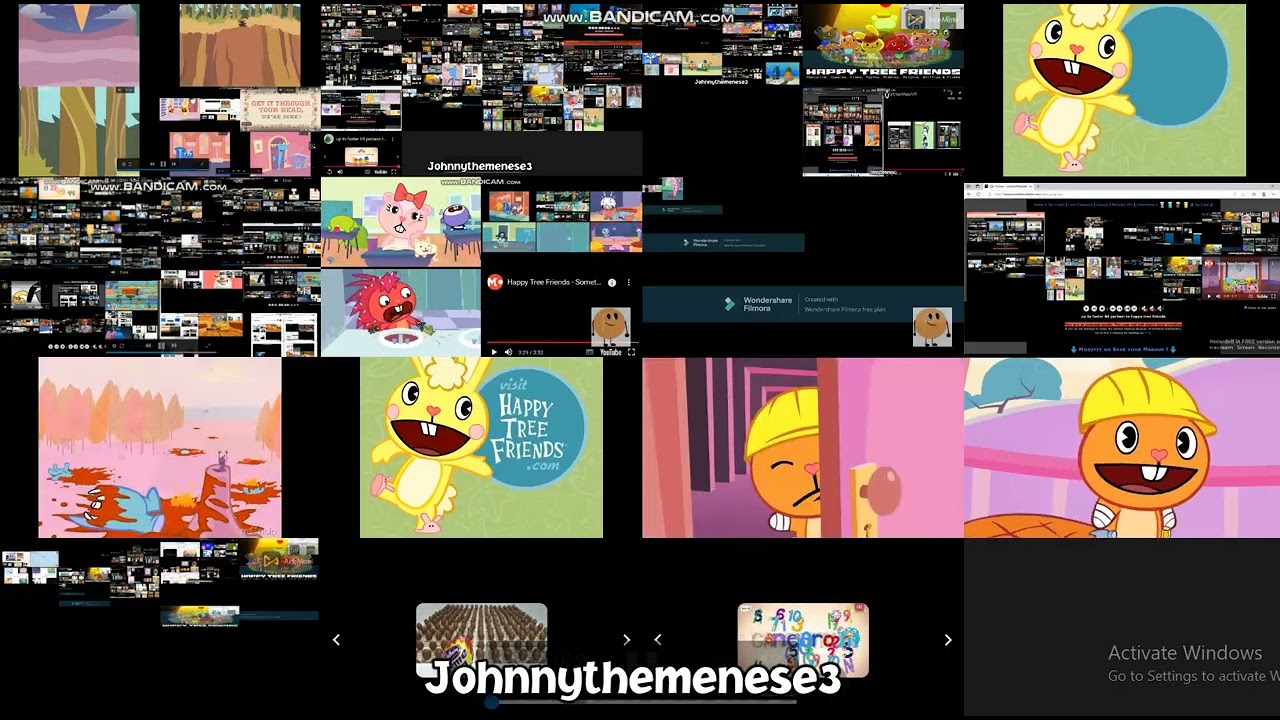
Task: Click the first play-all button below the mashup grid
Action: click(1086, 308)
